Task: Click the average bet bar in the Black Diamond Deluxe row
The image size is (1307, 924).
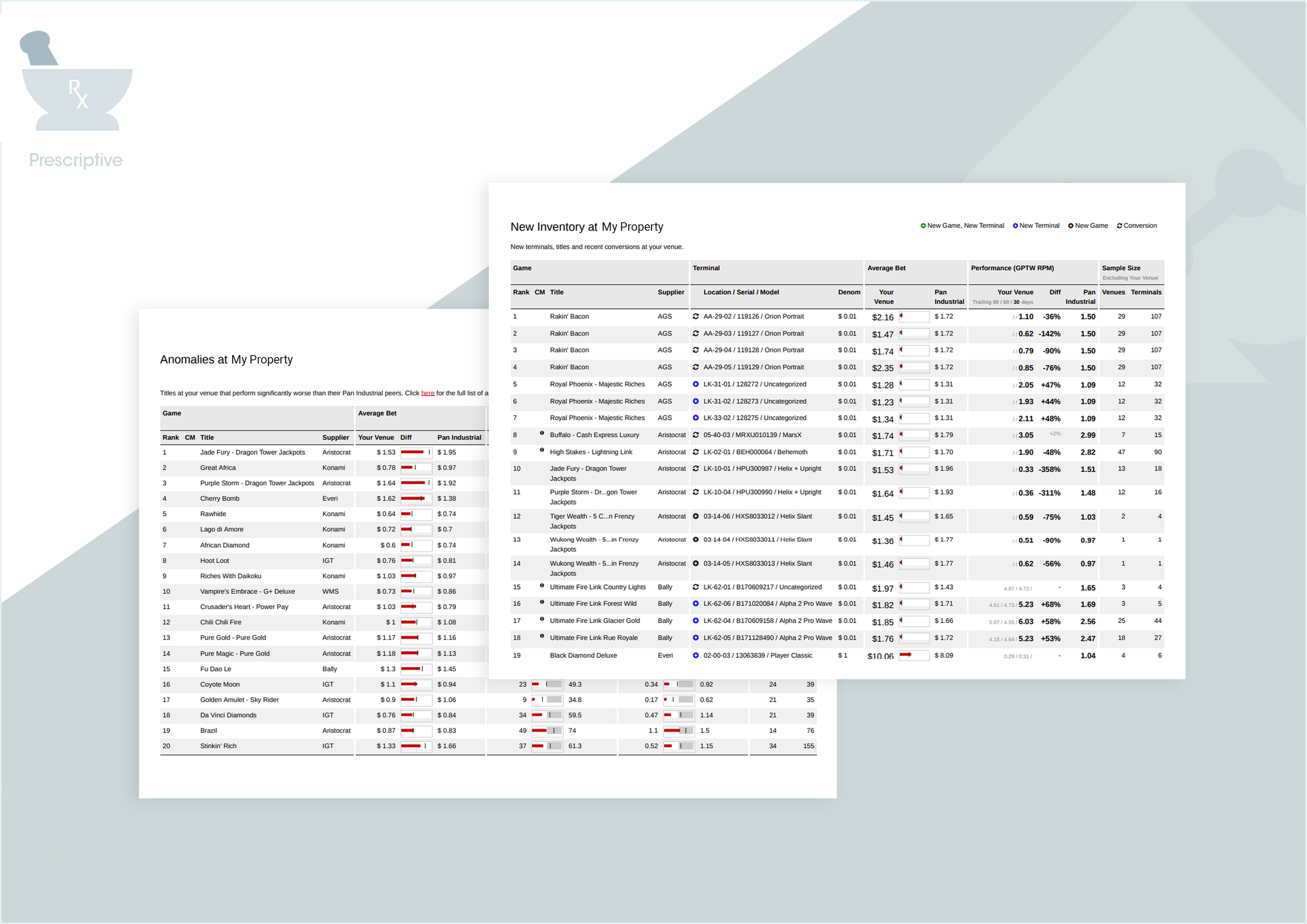Action: coord(914,655)
